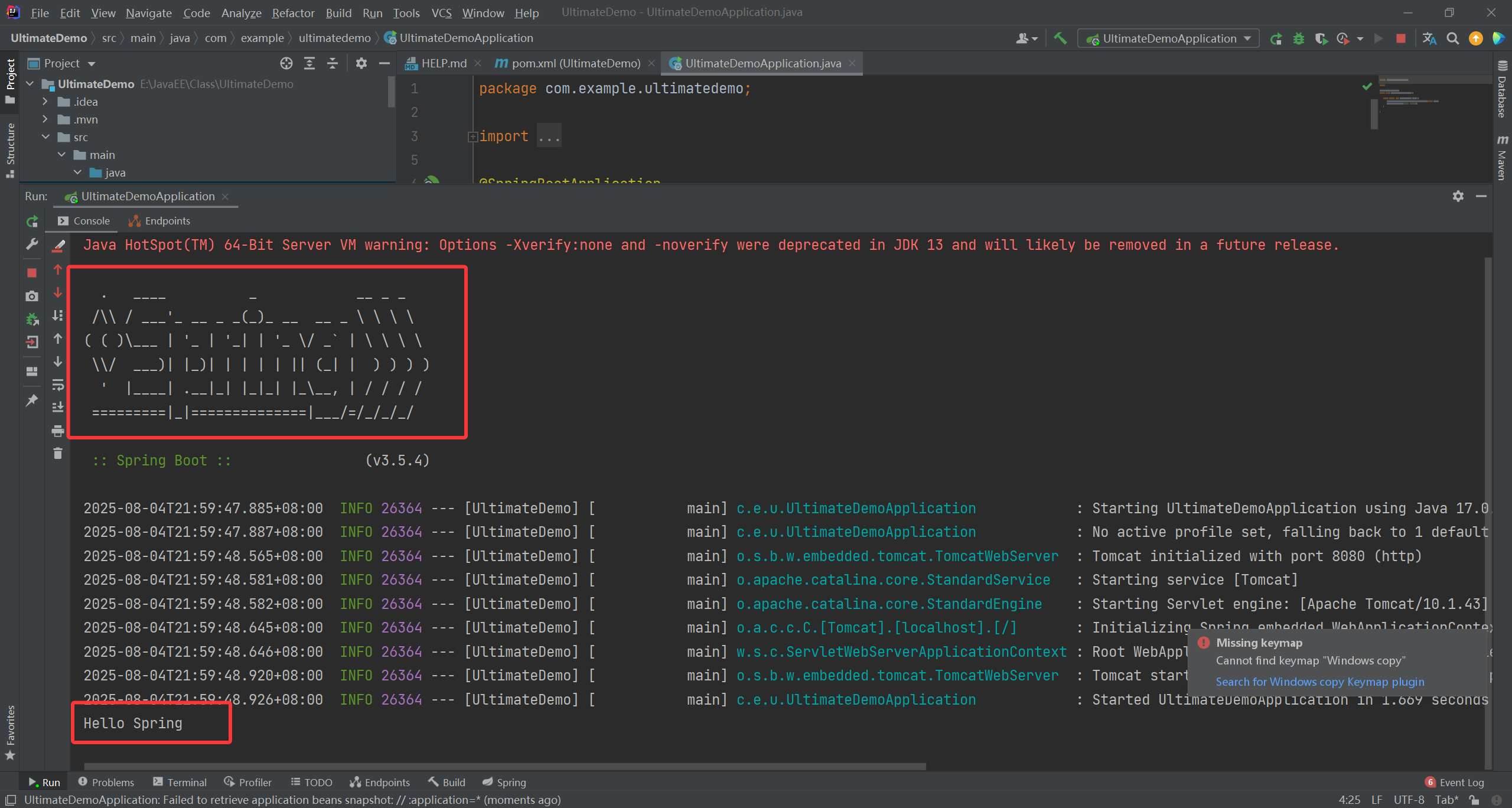The image size is (1512, 808).
Task: Toggle scroll to end in console
Action: pos(58,407)
